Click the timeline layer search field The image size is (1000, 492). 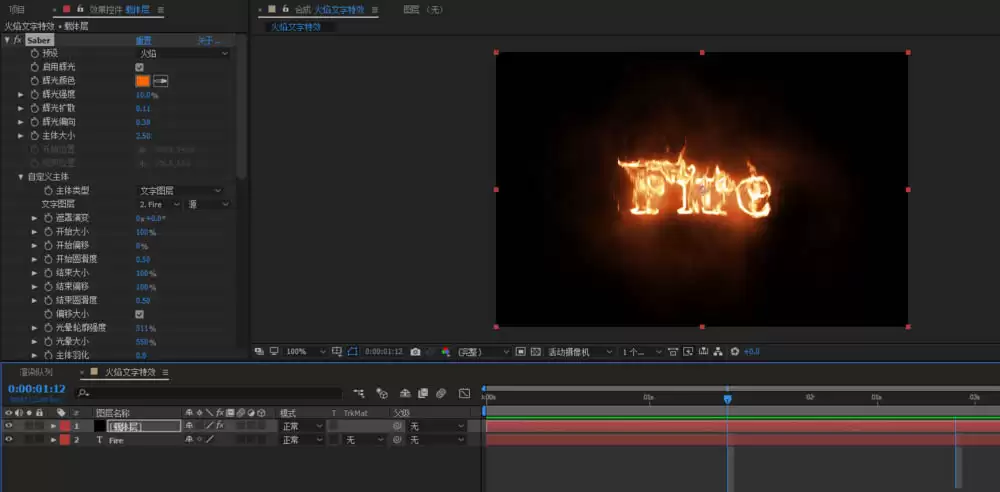pyautogui.click(x=209, y=393)
